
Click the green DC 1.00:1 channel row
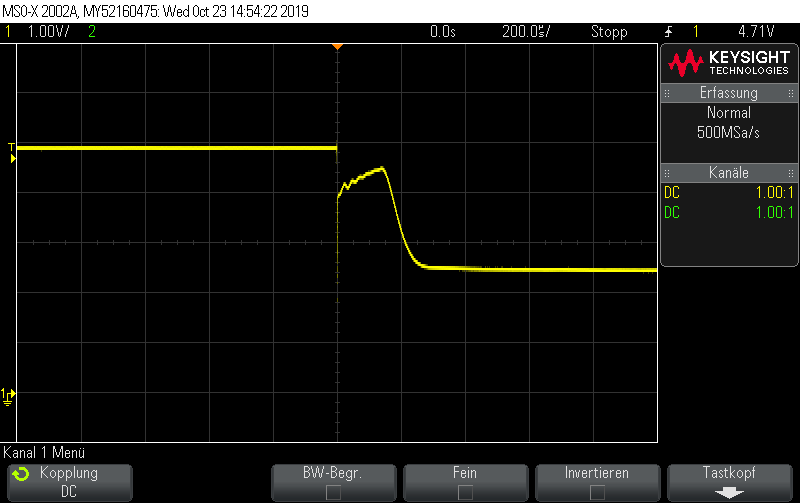(x=729, y=212)
